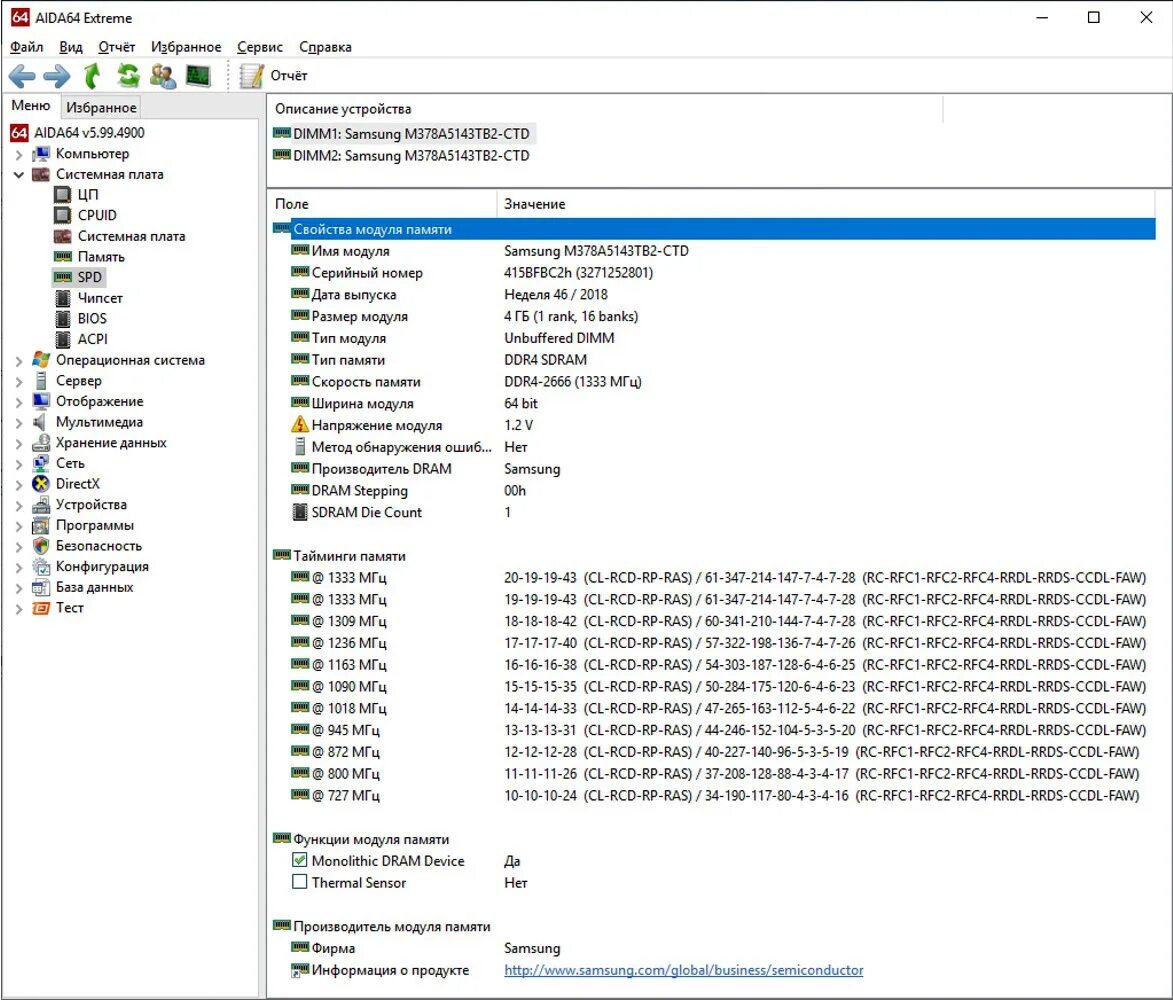The width and height of the screenshot is (1173, 1000).
Task: Expand the Компьютер node
Action: (x=19, y=154)
